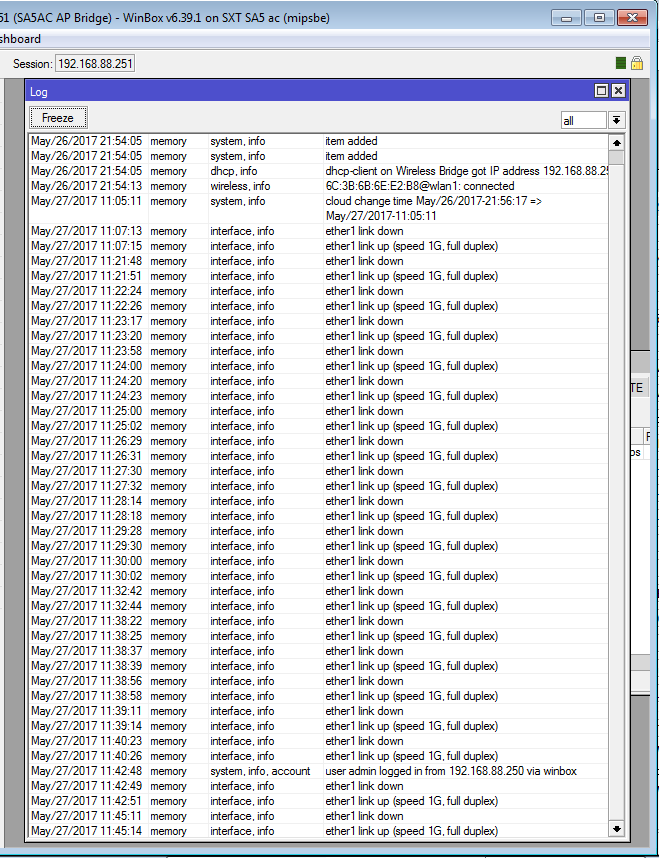Click the log scrollbar thumb
The image size is (659, 858).
[x=617, y=158]
